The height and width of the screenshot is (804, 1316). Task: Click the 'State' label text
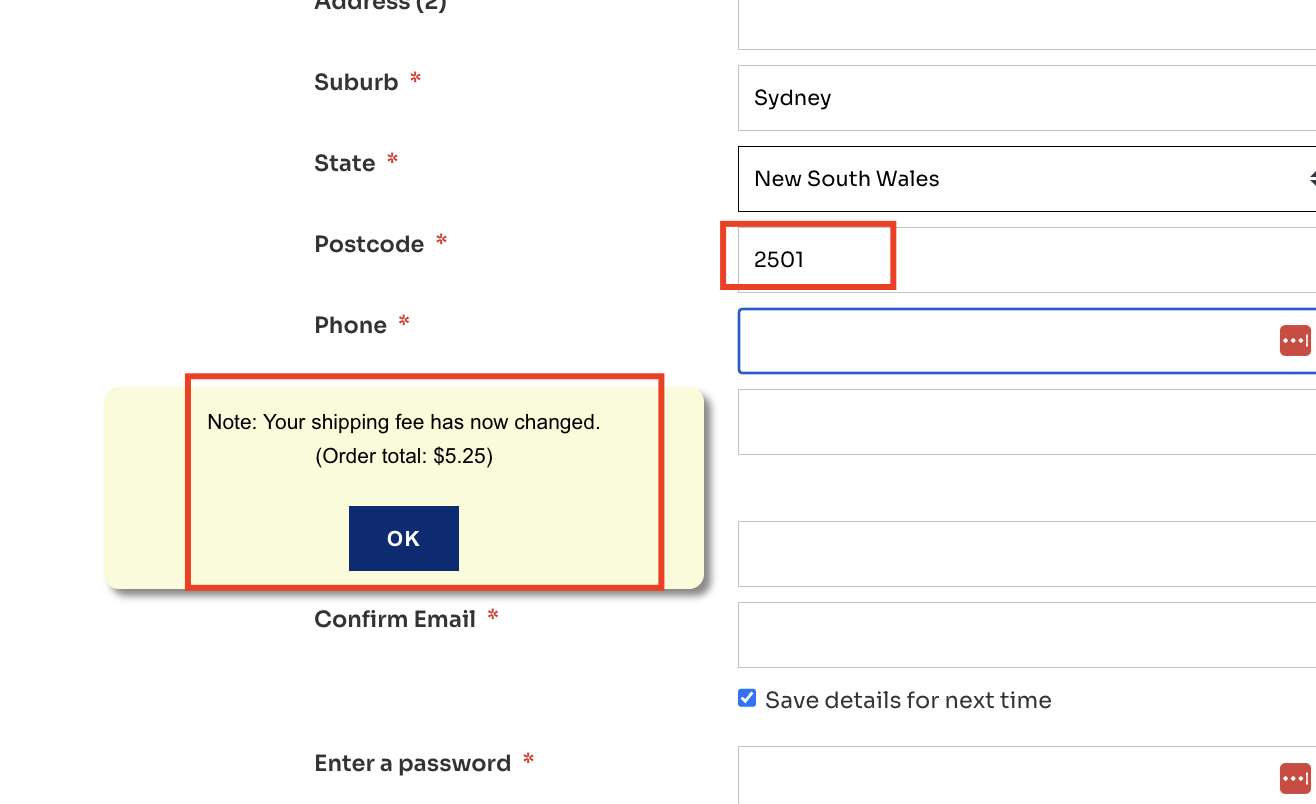click(345, 163)
